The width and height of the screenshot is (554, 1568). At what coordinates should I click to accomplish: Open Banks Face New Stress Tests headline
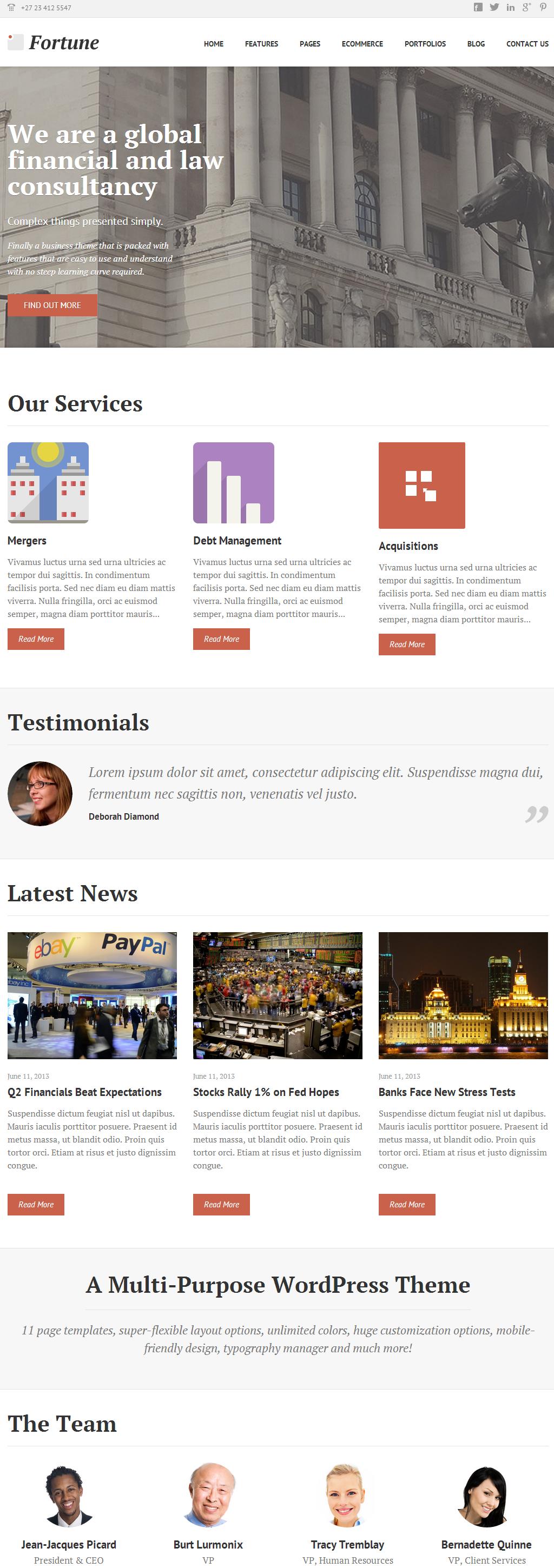[x=447, y=1092]
